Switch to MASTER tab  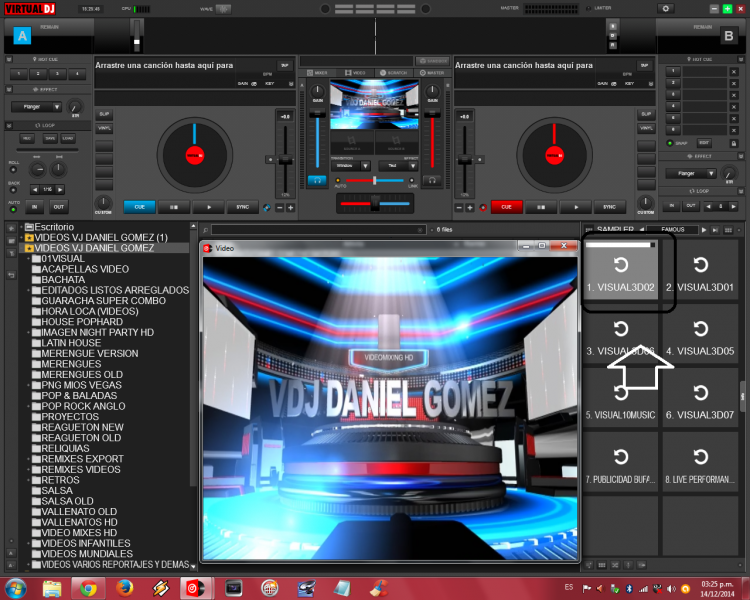pyautogui.click(x=431, y=73)
